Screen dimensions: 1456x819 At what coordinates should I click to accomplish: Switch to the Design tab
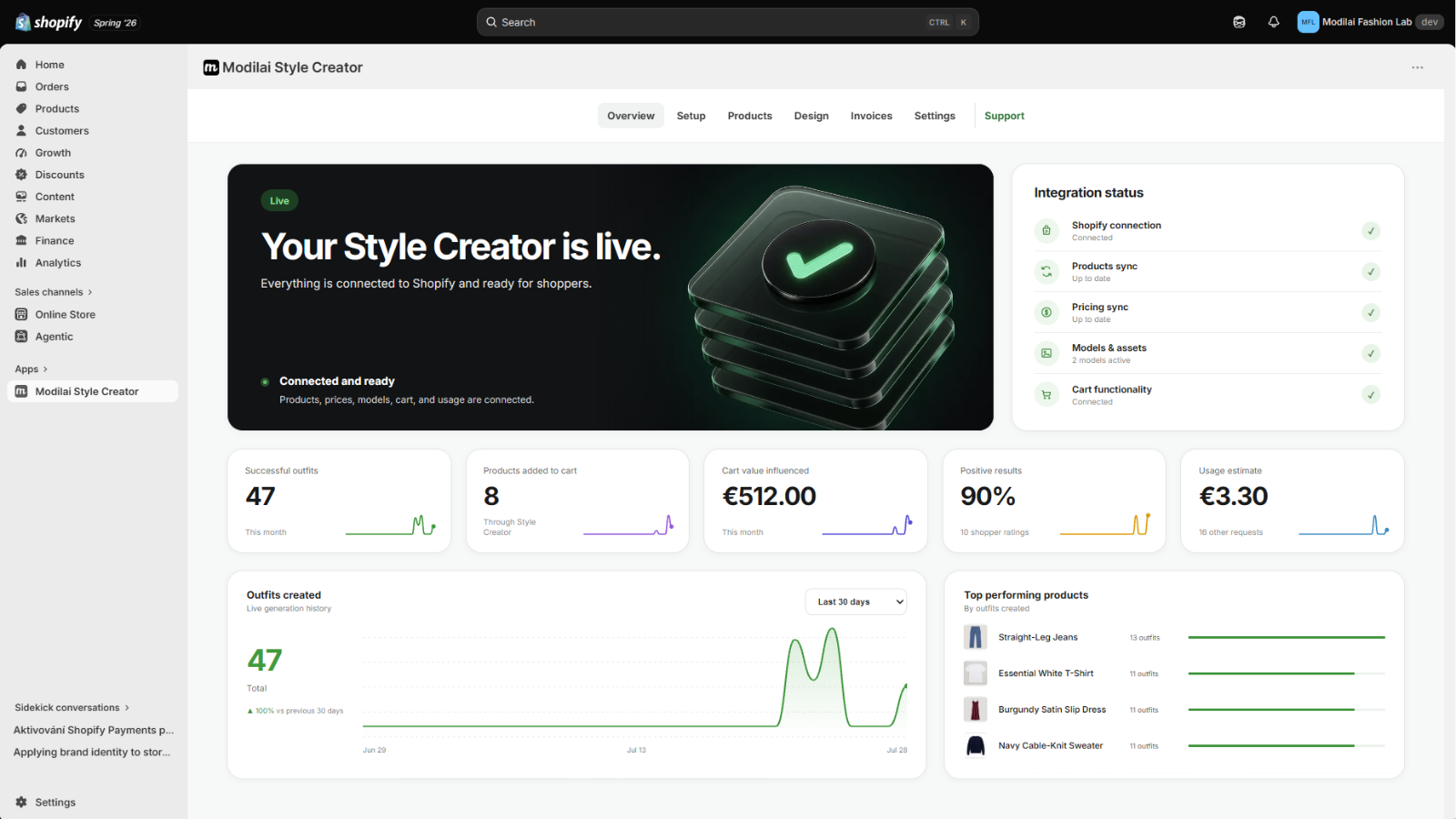point(811,116)
